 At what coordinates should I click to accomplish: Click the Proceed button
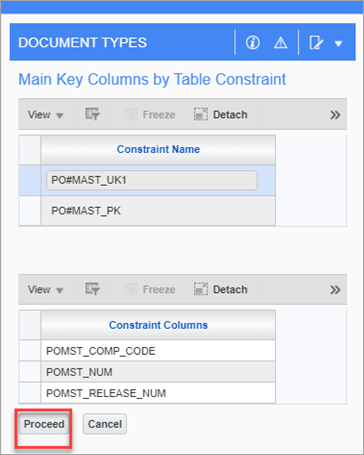(44, 424)
